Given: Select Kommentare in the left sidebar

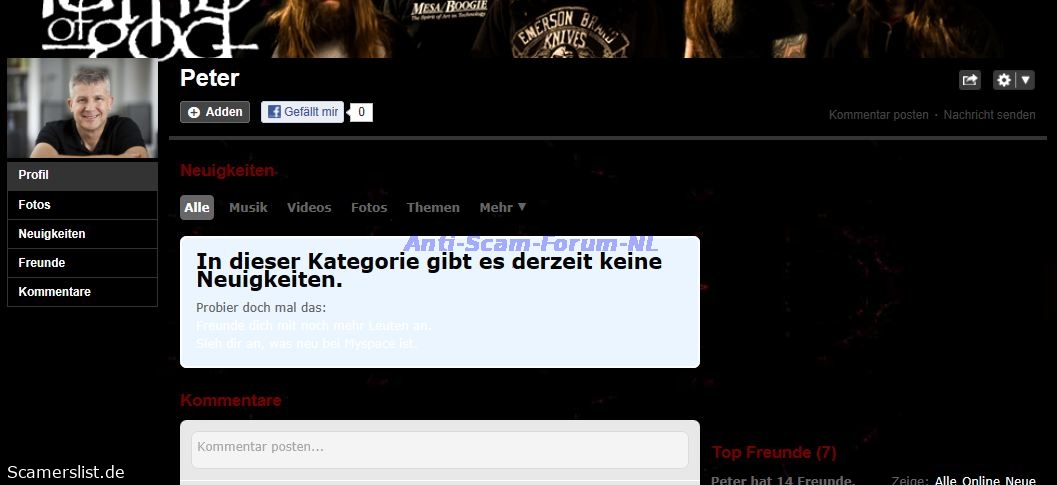Looking at the screenshot, I should coord(82,292).
